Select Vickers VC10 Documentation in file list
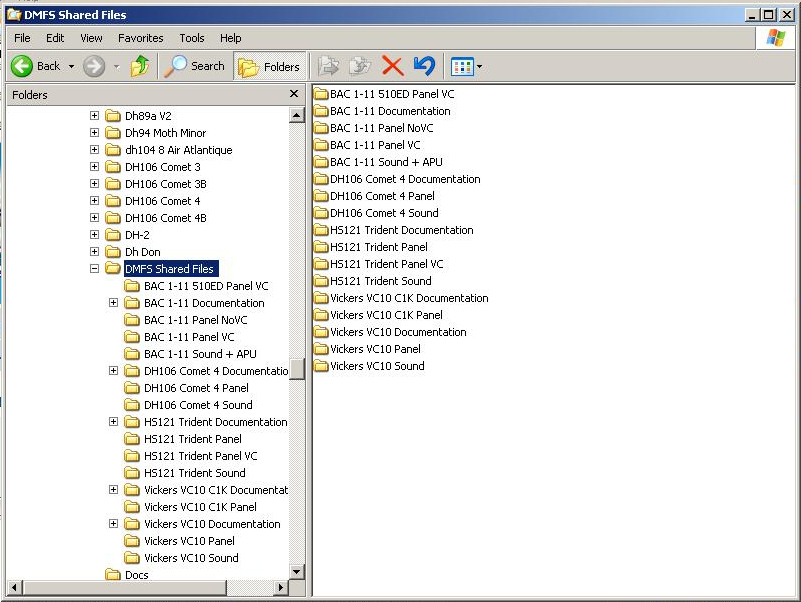 pos(398,332)
